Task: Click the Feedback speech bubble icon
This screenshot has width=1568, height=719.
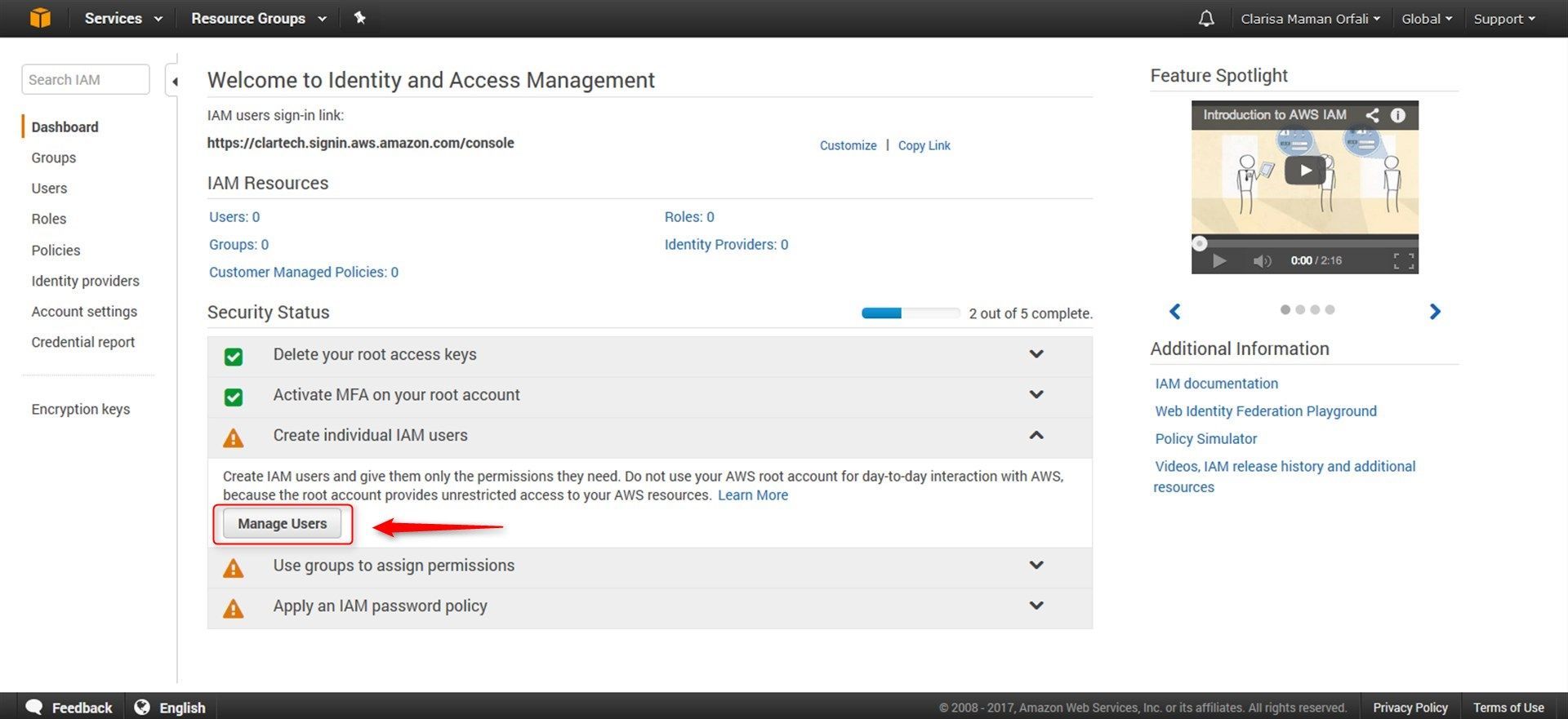Action: click(x=34, y=707)
